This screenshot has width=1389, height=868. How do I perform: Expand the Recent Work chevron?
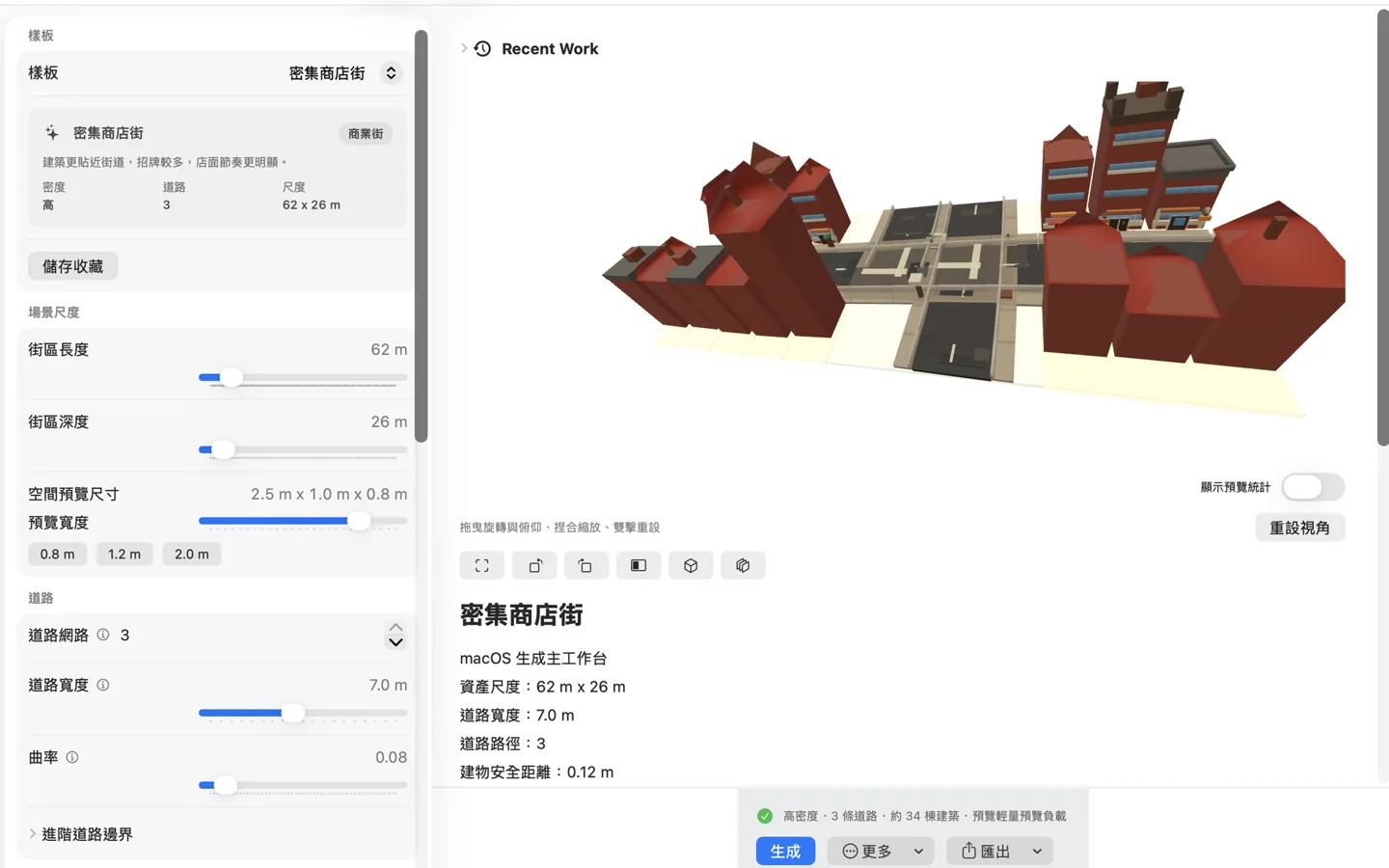(x=464, y=48)
